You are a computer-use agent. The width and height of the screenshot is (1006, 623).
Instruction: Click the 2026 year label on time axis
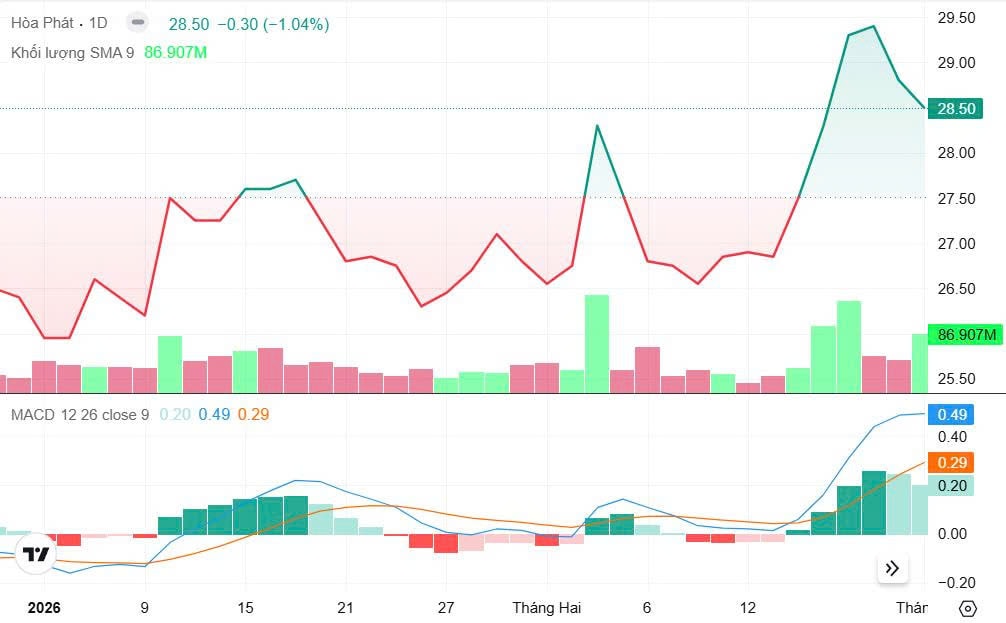[44, 607]
